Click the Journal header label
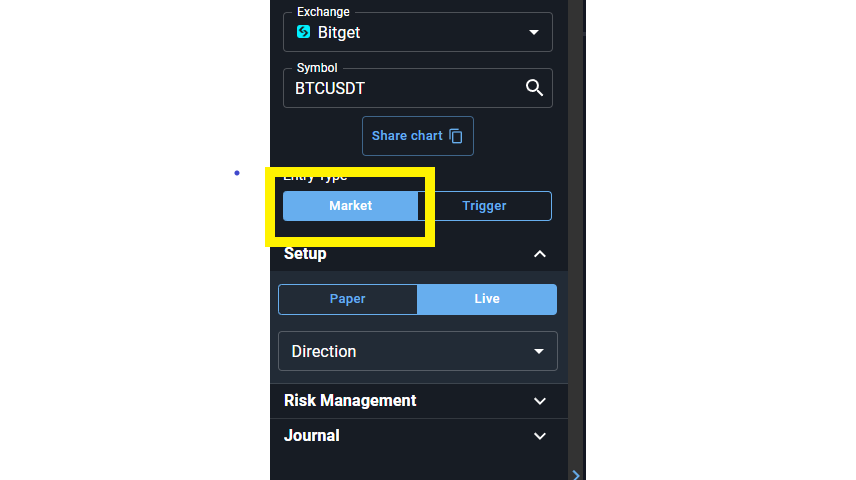The width and height of the screenshot is (856, 480). (x=312, y=436)
